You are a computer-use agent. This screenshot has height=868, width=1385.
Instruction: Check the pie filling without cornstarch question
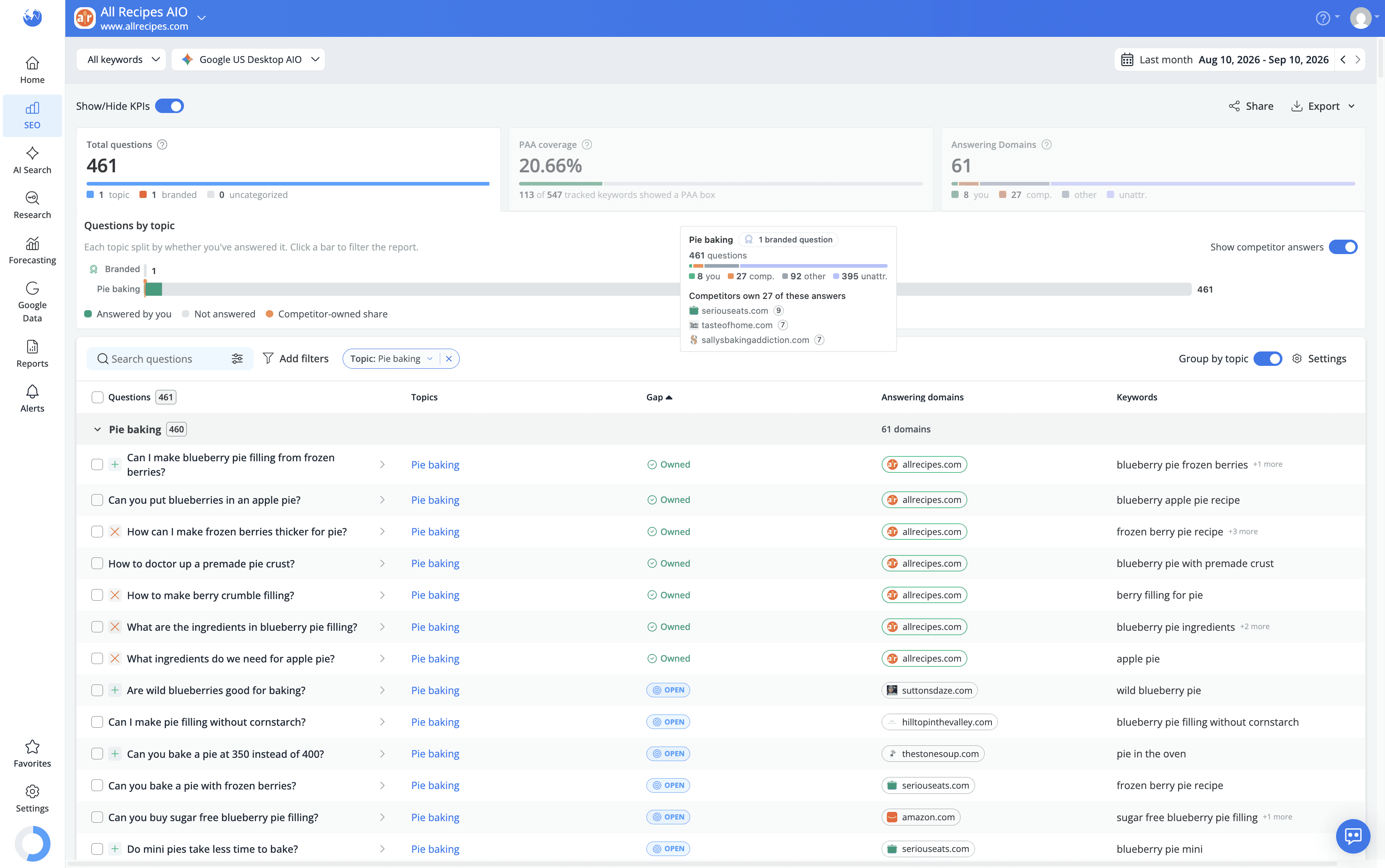click(x=97, y=722)
